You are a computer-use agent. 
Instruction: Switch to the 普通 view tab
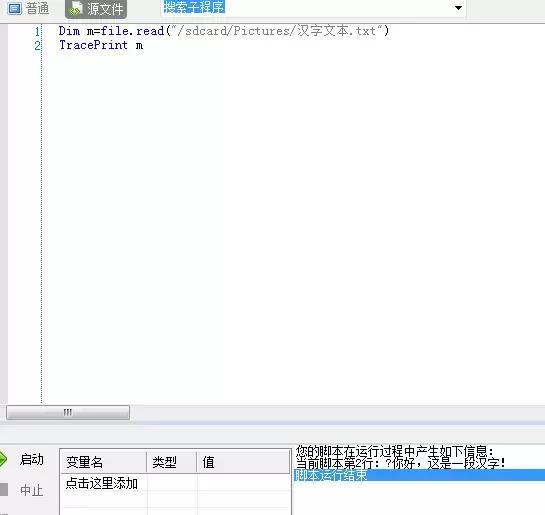click(29, 8)
